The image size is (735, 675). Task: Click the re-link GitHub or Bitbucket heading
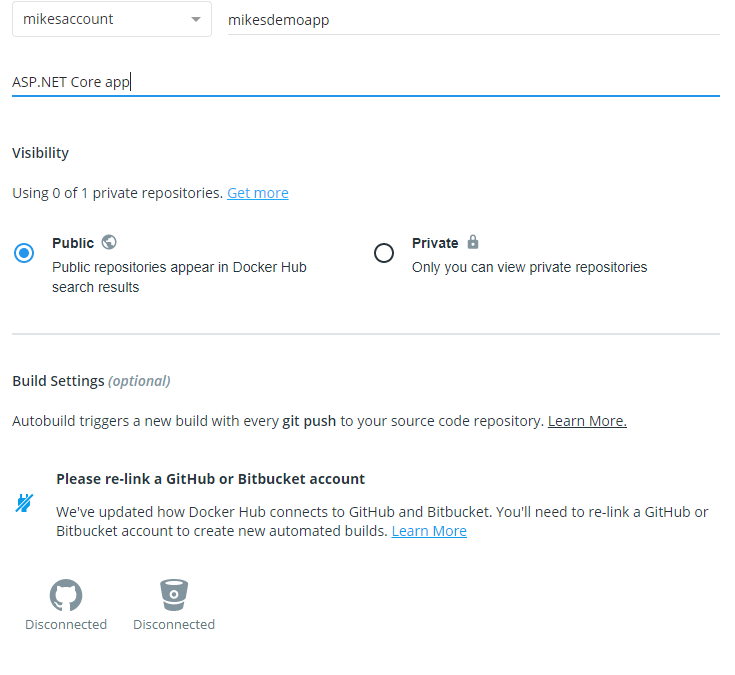coord(210,479)
